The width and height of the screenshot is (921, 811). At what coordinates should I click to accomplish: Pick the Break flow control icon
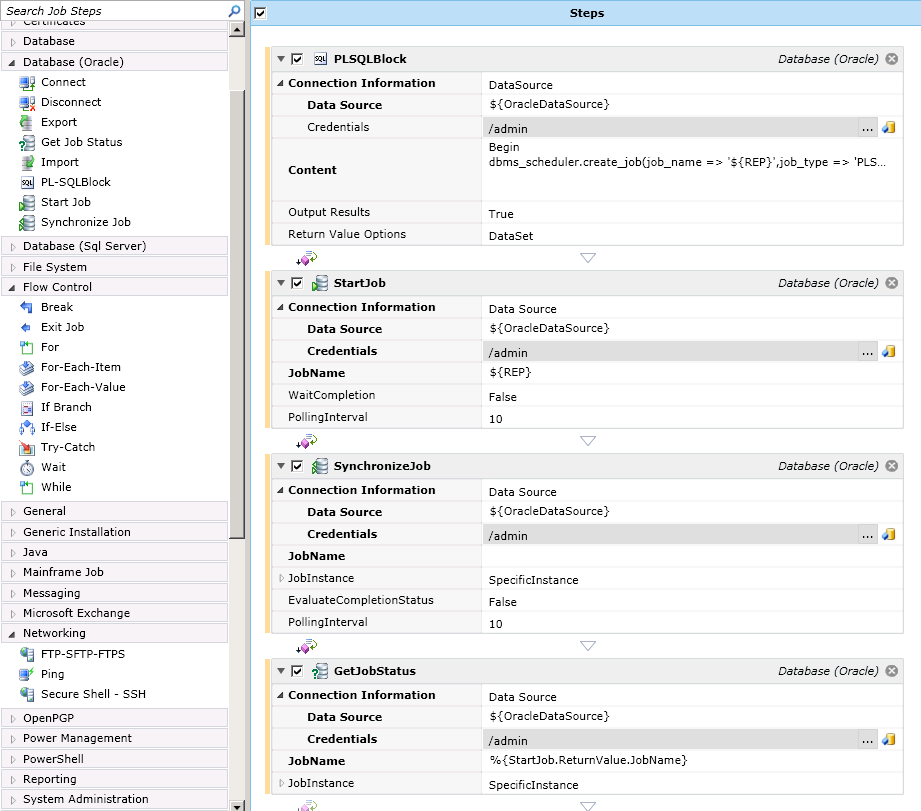point(27,307)
